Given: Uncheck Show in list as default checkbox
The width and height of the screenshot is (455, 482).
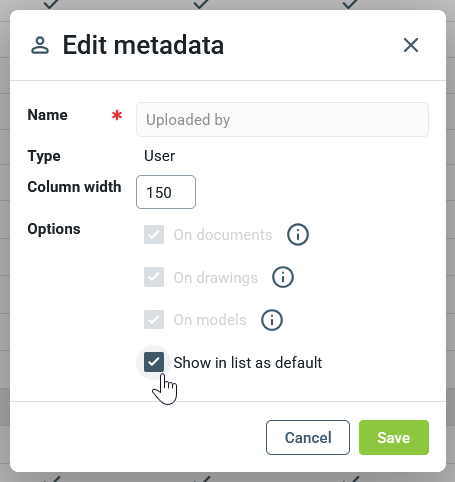Looking at the screenshot, I should click(154, 362).
